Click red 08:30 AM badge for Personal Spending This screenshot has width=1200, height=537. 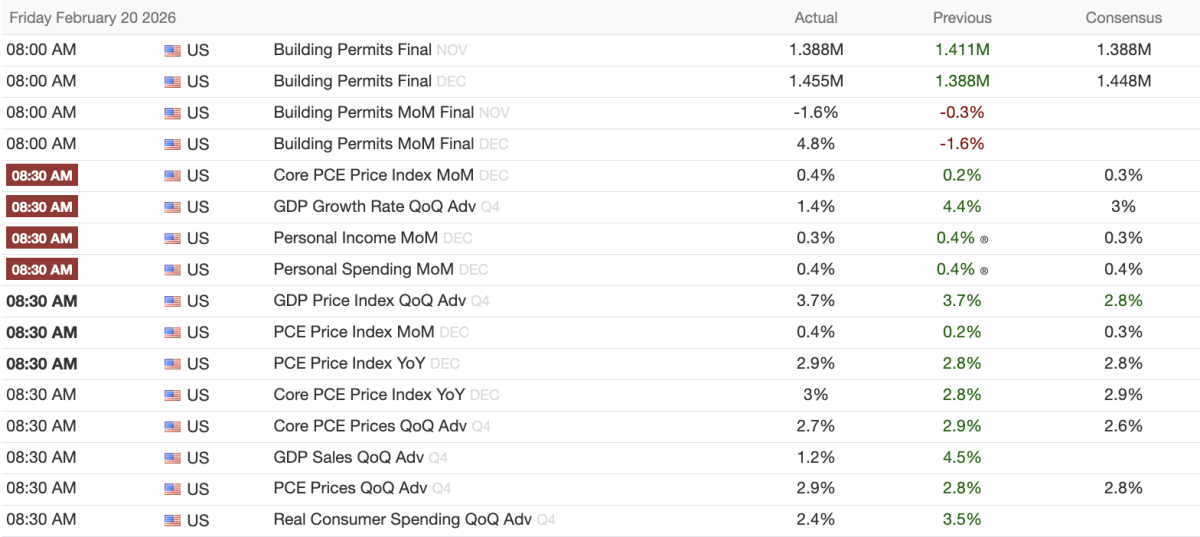click(42, 269)
